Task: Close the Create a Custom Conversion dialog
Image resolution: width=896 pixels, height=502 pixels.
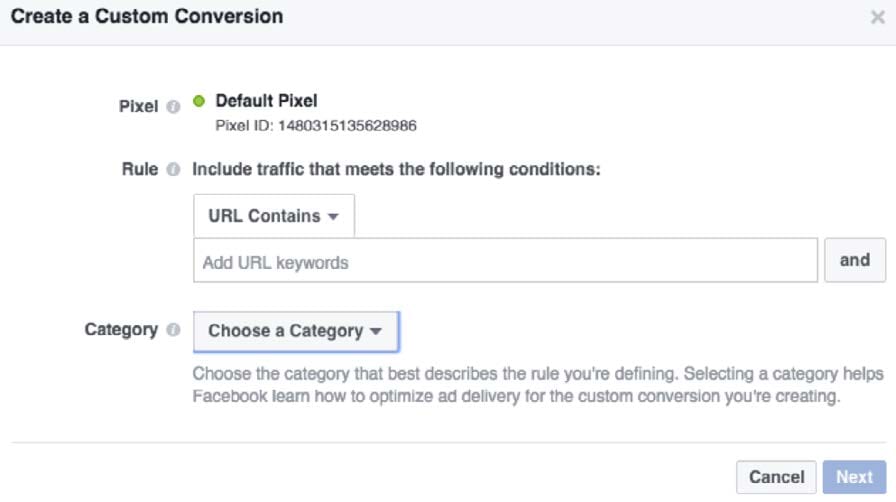Action: (x=877, y=18)
